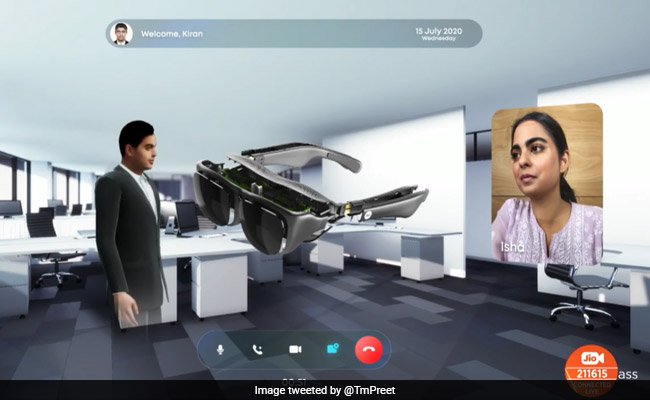The height and width of the screenshot is (400, 650).
Task: Click the suited avatar figure
Action: (132, 224)
